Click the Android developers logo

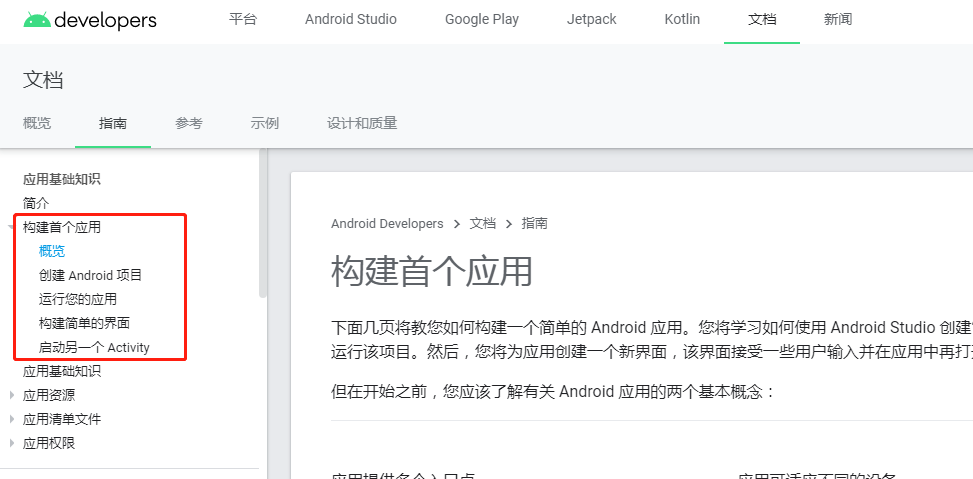coord(90,20)
